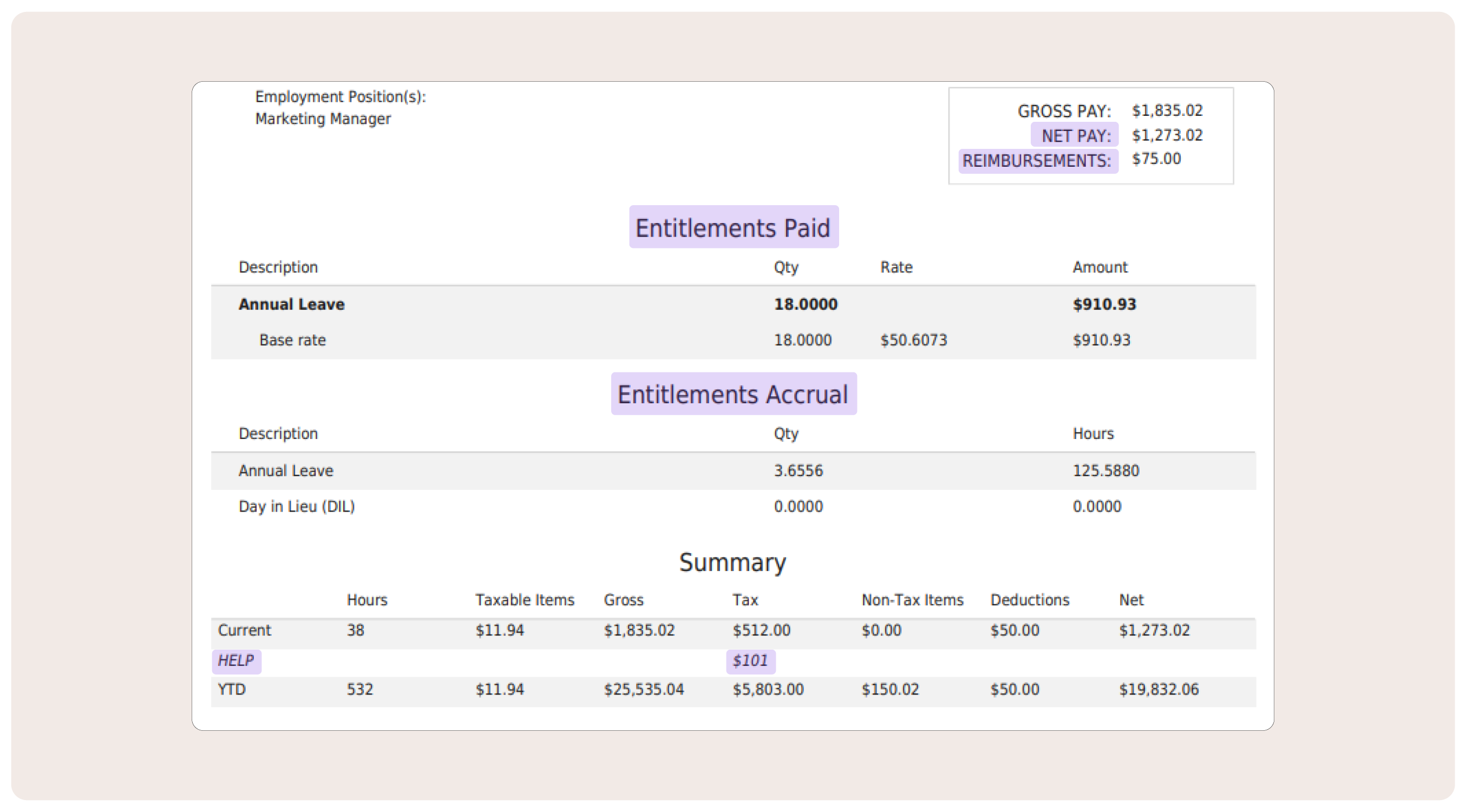The image size is (1466, 812).
Task: Click the Entitlements Paid heading
Action: (733, 227)
